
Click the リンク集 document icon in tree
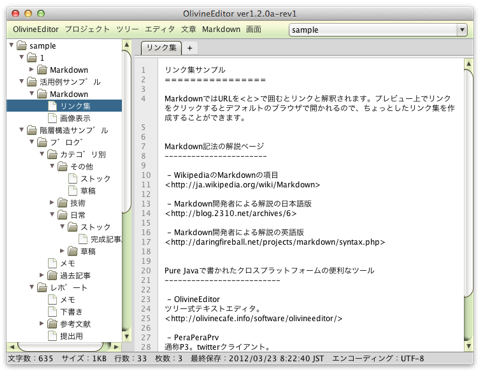tap(52, 106)
